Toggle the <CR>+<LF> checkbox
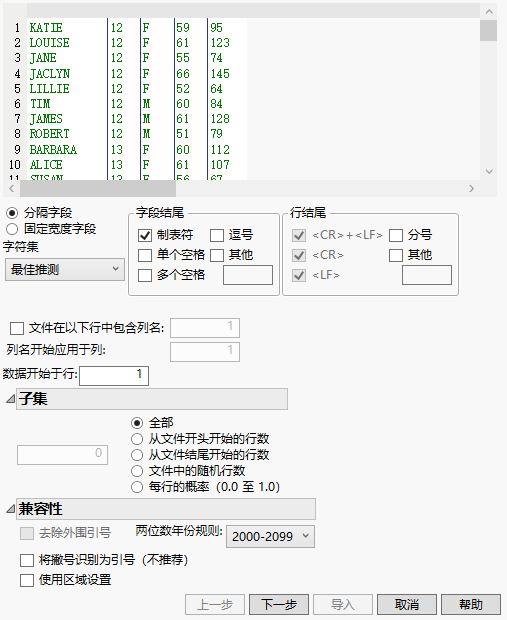Viewport: 507px width, 620px height. click(299, 235)
